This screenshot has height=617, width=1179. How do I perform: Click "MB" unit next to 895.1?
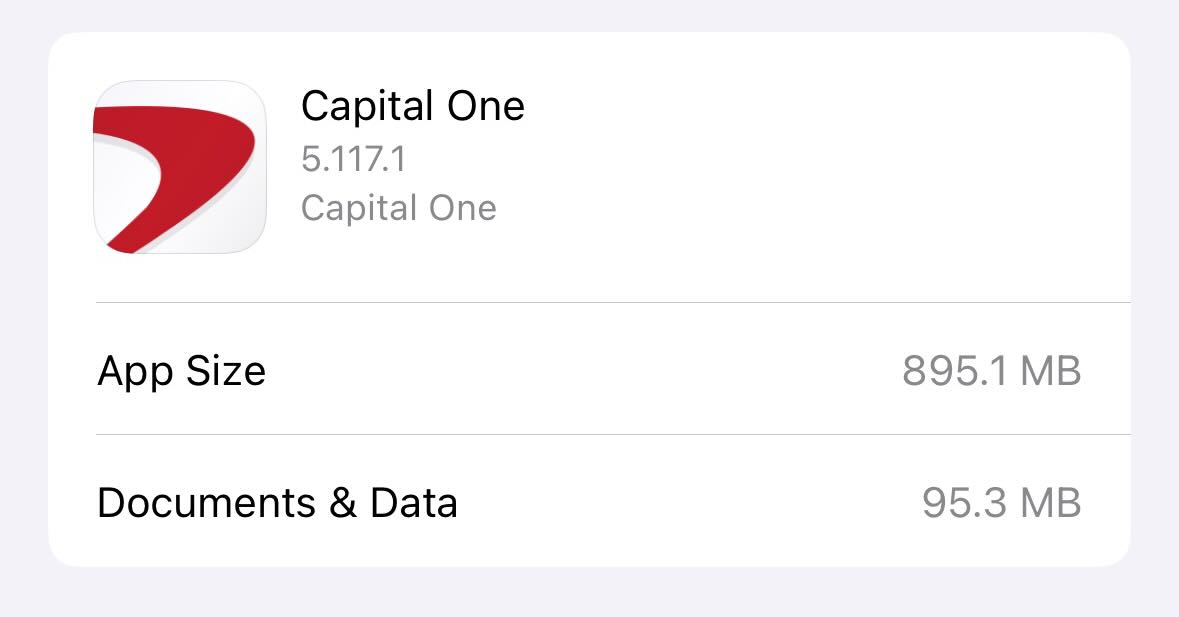pos(1051,371)
